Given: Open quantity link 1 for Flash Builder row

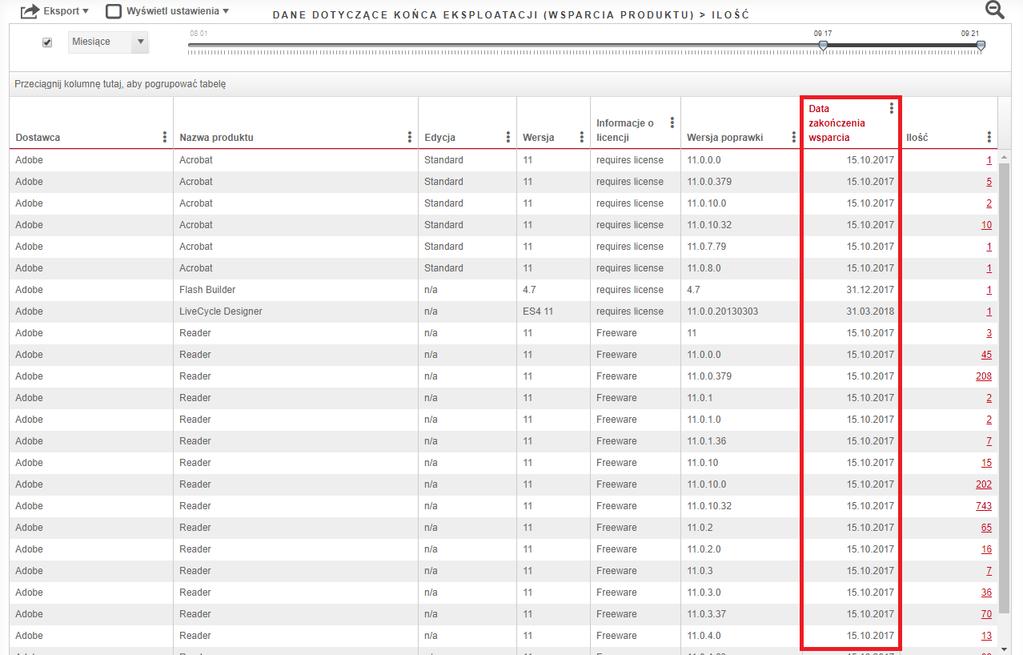Looking at the screenshot, I should click(989, 290).
